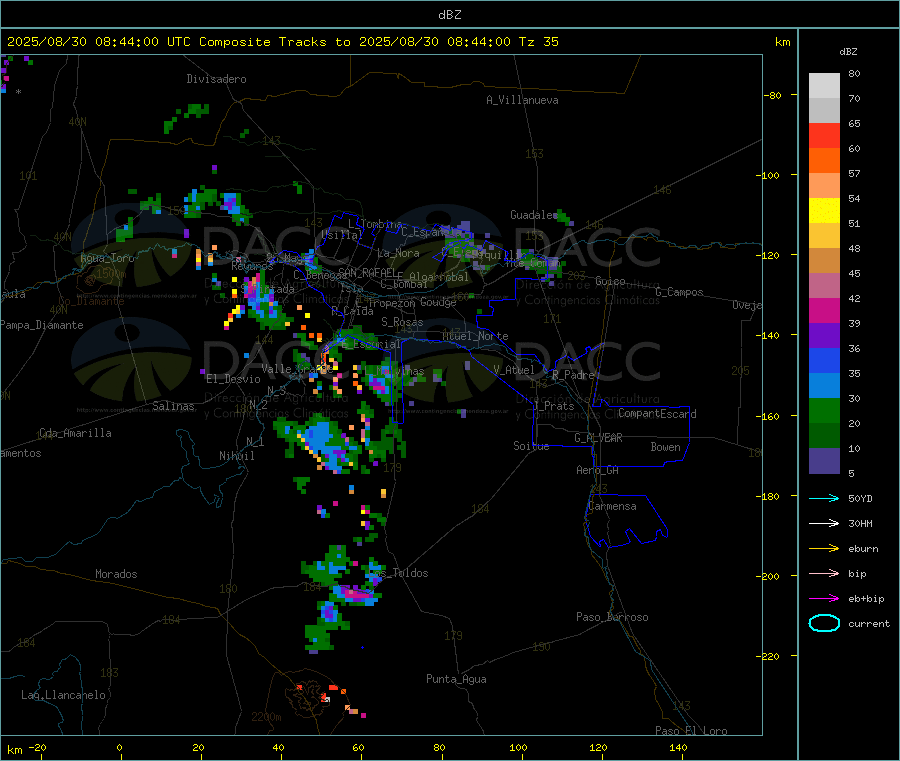Image resolution: width=900 pixels, height=761 pixels.
Task: Click the 'Agua_Toro' map label
Action: (x=107, y=258)
